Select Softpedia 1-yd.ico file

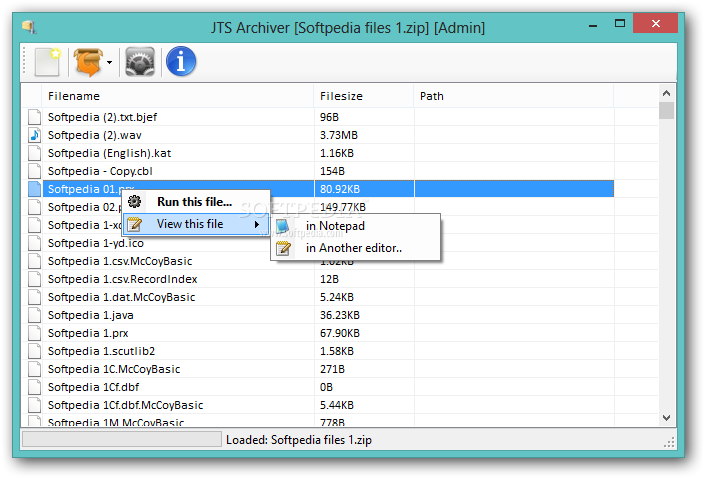point(96,243)
